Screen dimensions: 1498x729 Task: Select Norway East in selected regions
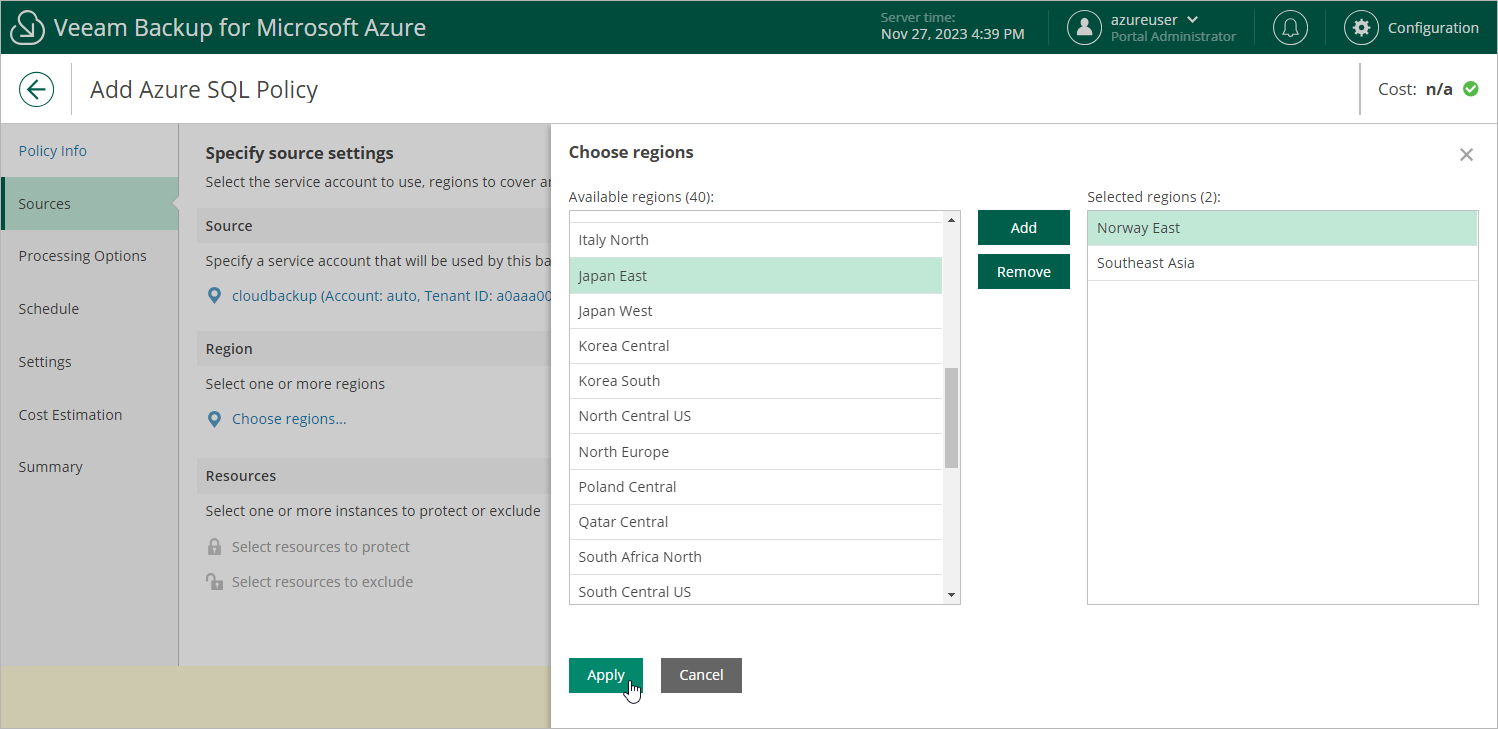[1282, 228]
